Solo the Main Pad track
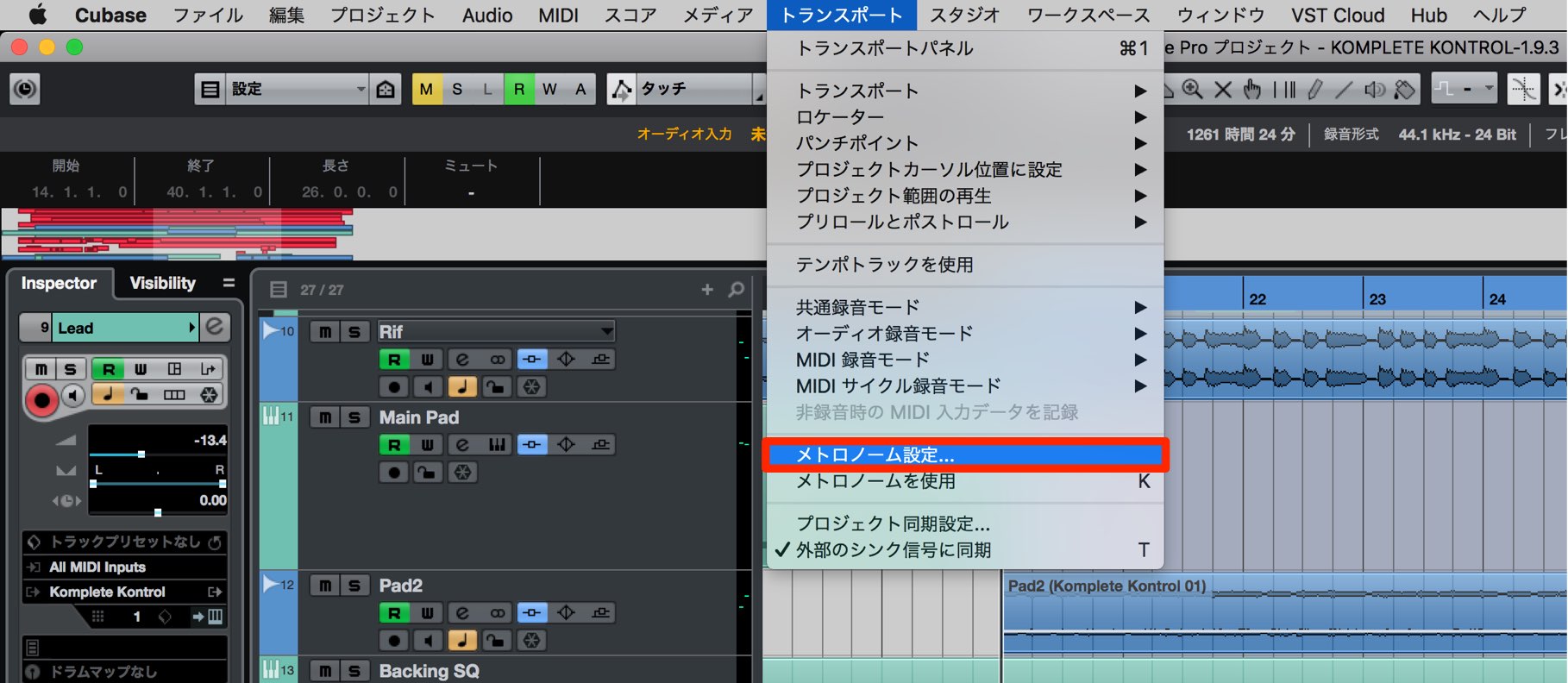 (354, 417)
